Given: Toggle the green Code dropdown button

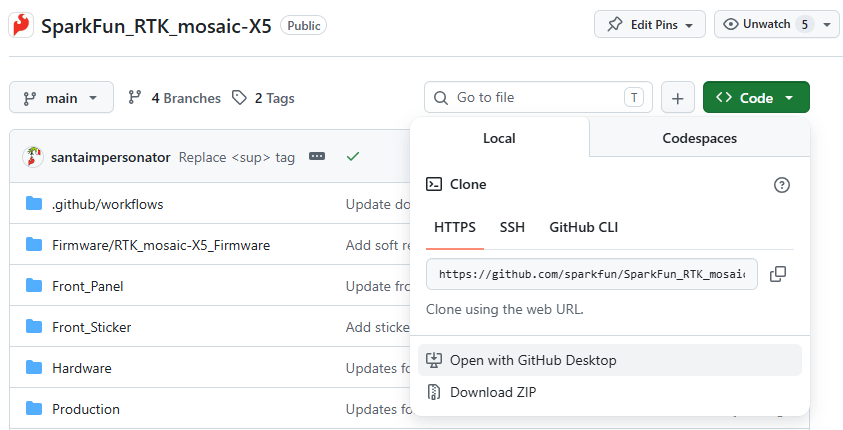Looking at the screenshot, I should pos(756,97).
